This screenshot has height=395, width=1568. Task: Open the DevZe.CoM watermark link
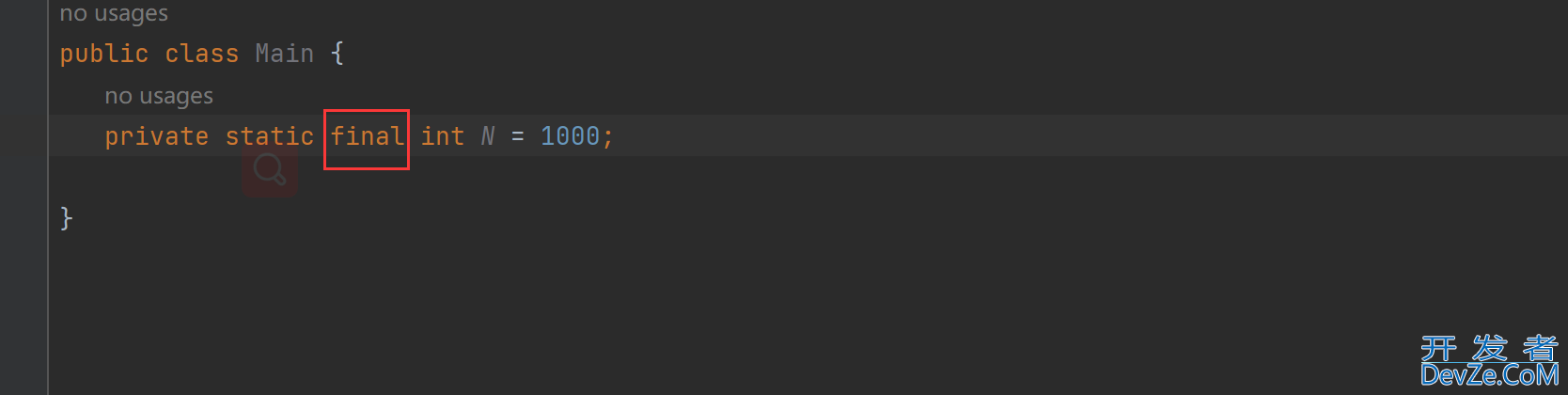pos(1490,376)
